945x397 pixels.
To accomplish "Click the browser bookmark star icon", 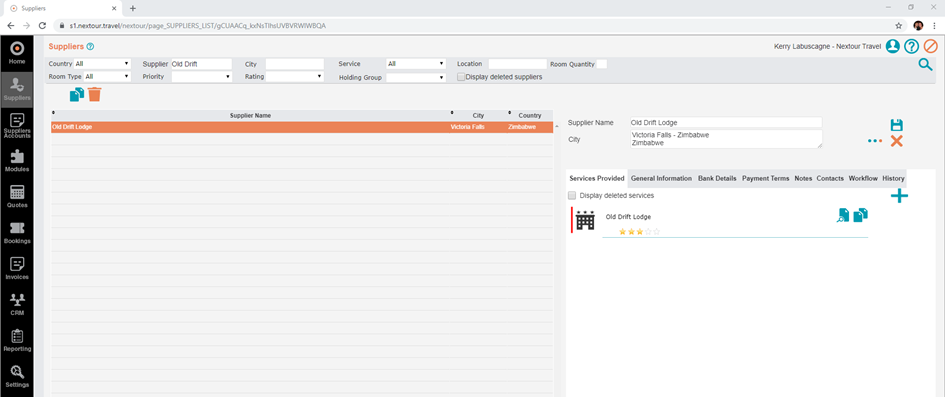I will pyautogui.click(x=899, y=26).
